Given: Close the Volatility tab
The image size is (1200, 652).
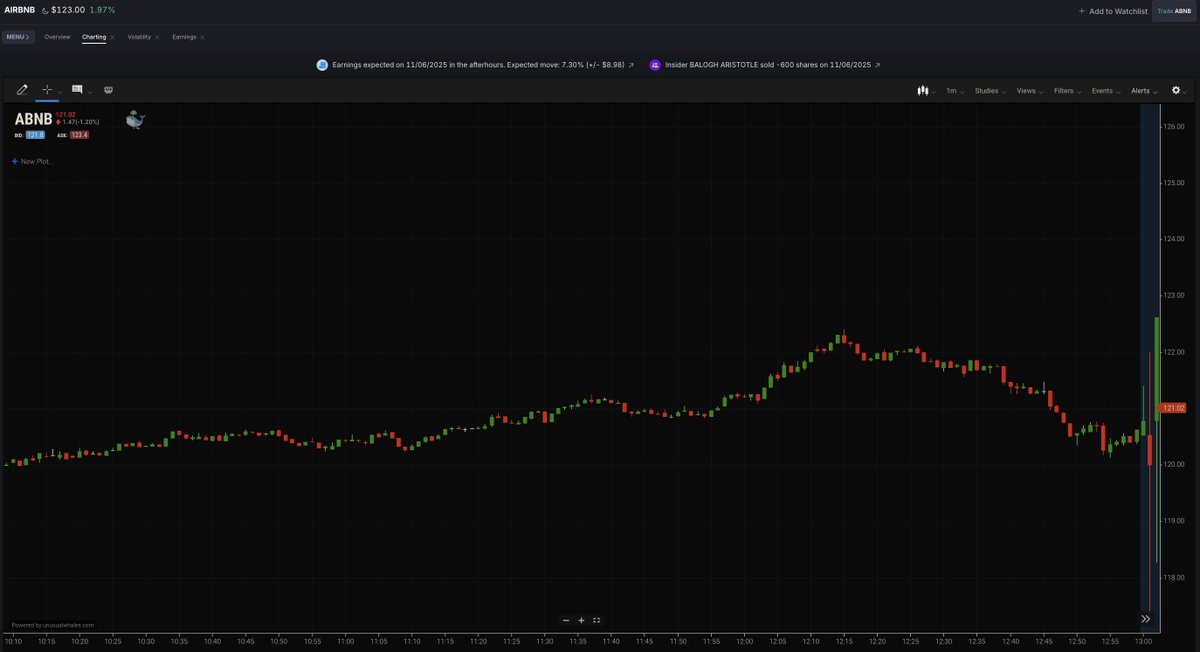Looking at the screenshot, I should click(157, 37).
